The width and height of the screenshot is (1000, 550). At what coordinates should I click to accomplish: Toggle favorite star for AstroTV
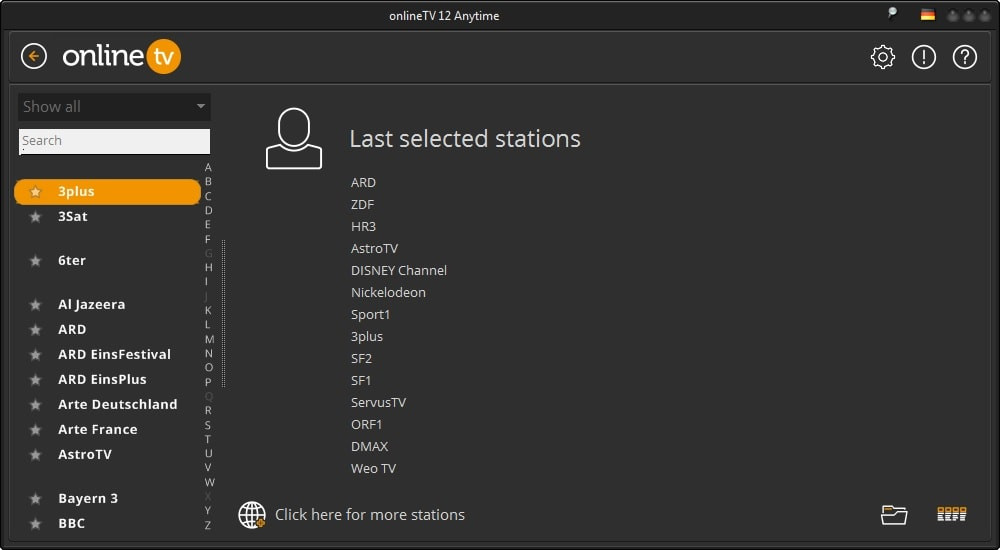click(x=36, y=455)
